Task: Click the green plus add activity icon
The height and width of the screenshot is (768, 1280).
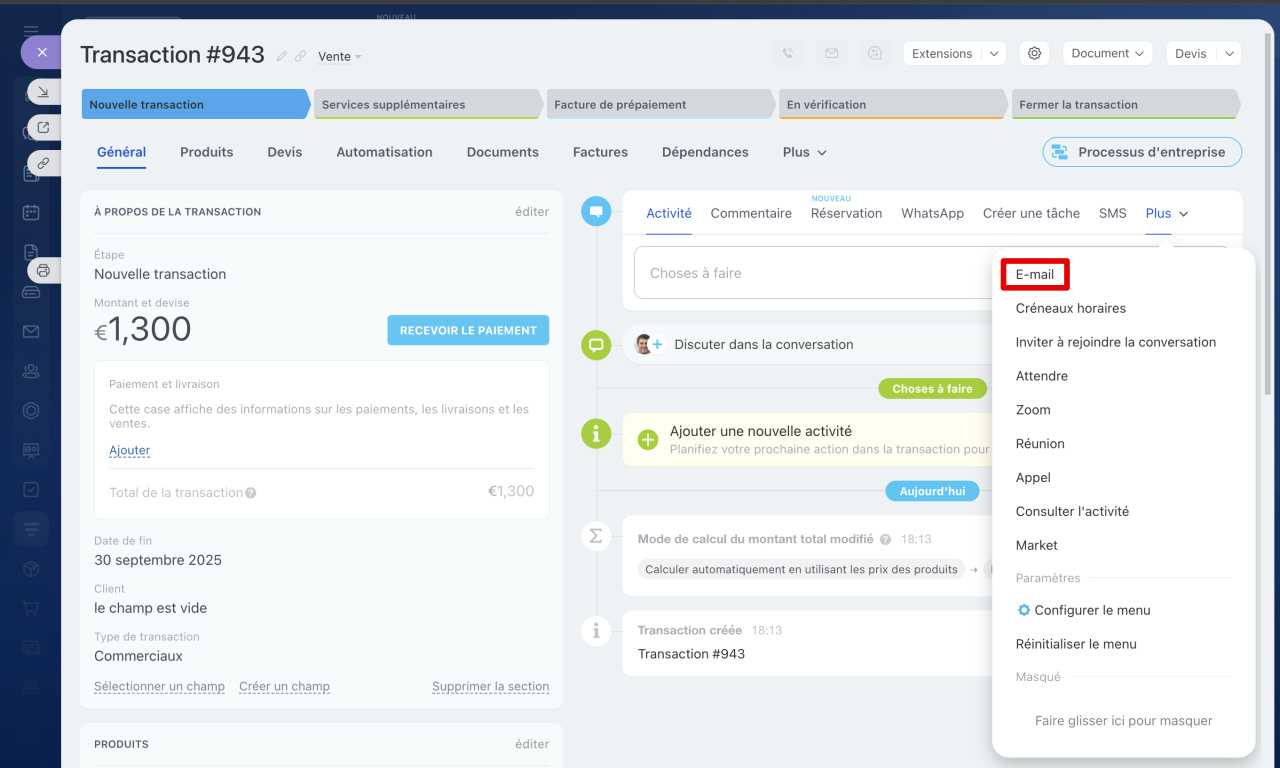Action: (x=648, y=440)
